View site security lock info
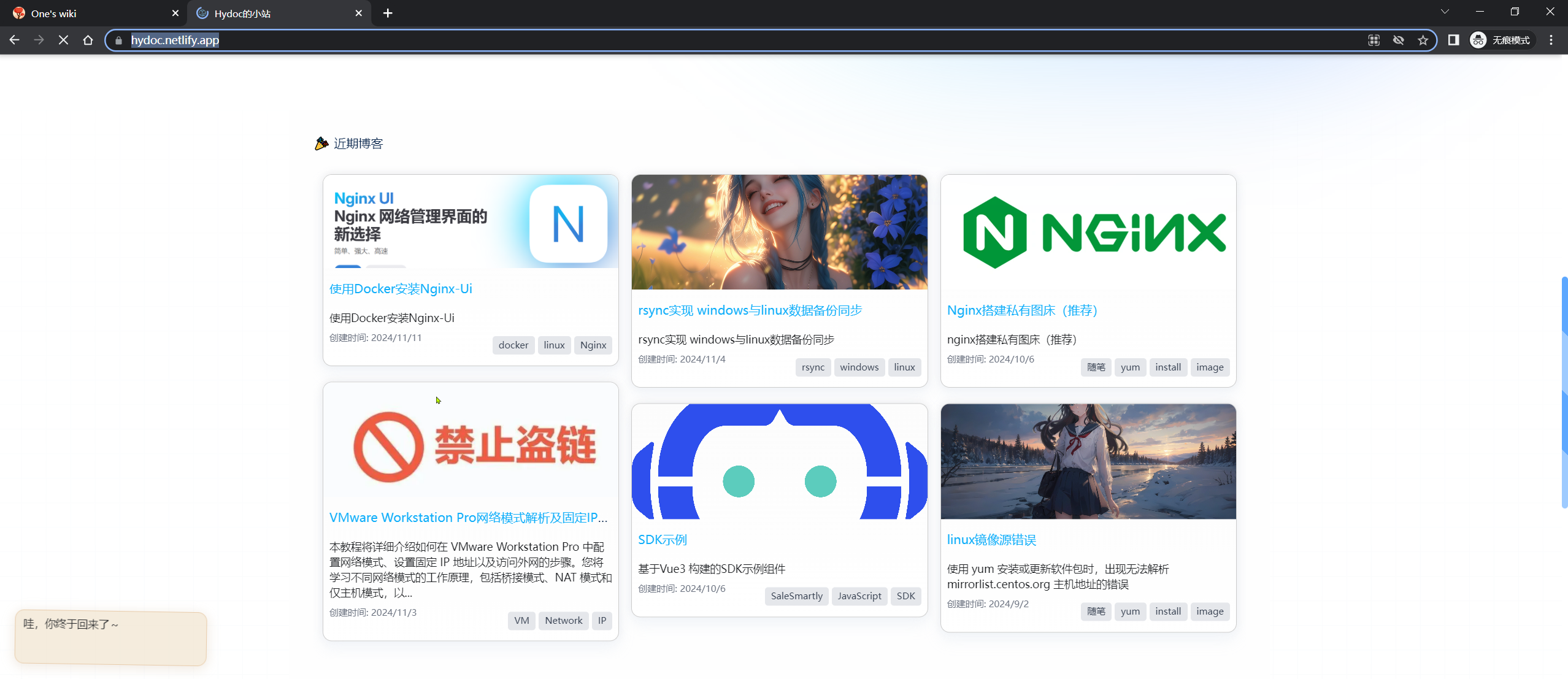Viewport: 1568px width, 679px height. pos(119,40)
